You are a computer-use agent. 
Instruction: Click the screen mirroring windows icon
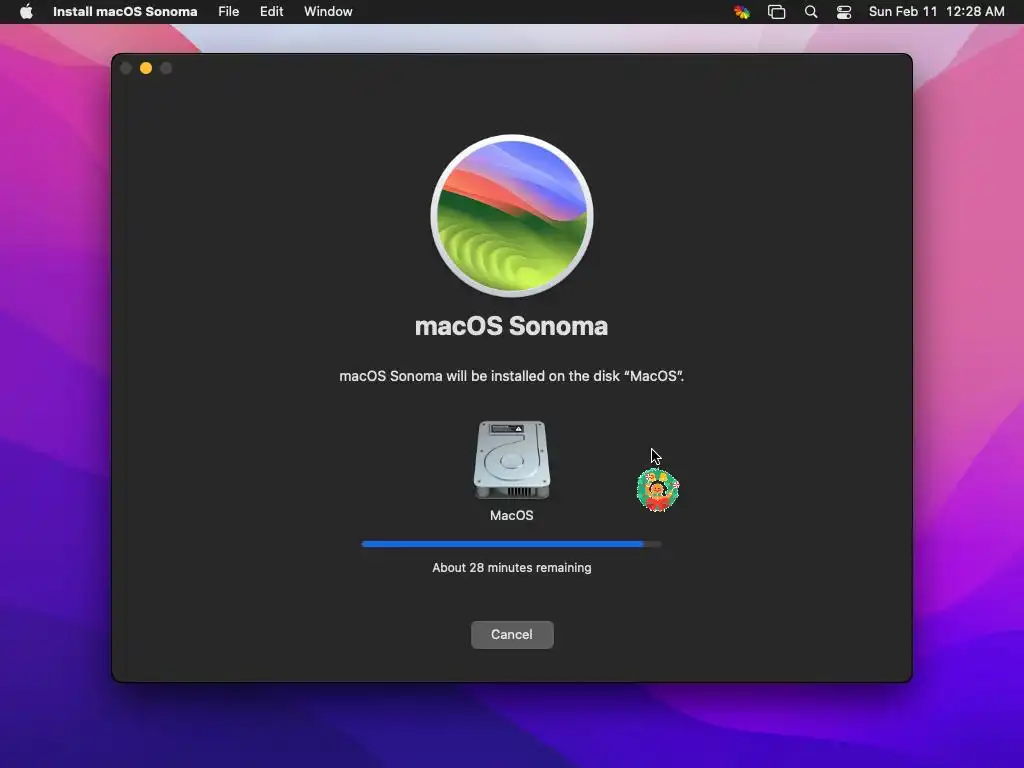(776, 12)
